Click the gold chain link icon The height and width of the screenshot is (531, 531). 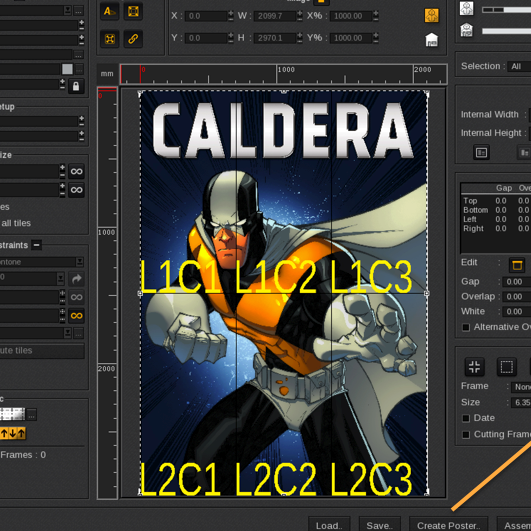point(133,39)
